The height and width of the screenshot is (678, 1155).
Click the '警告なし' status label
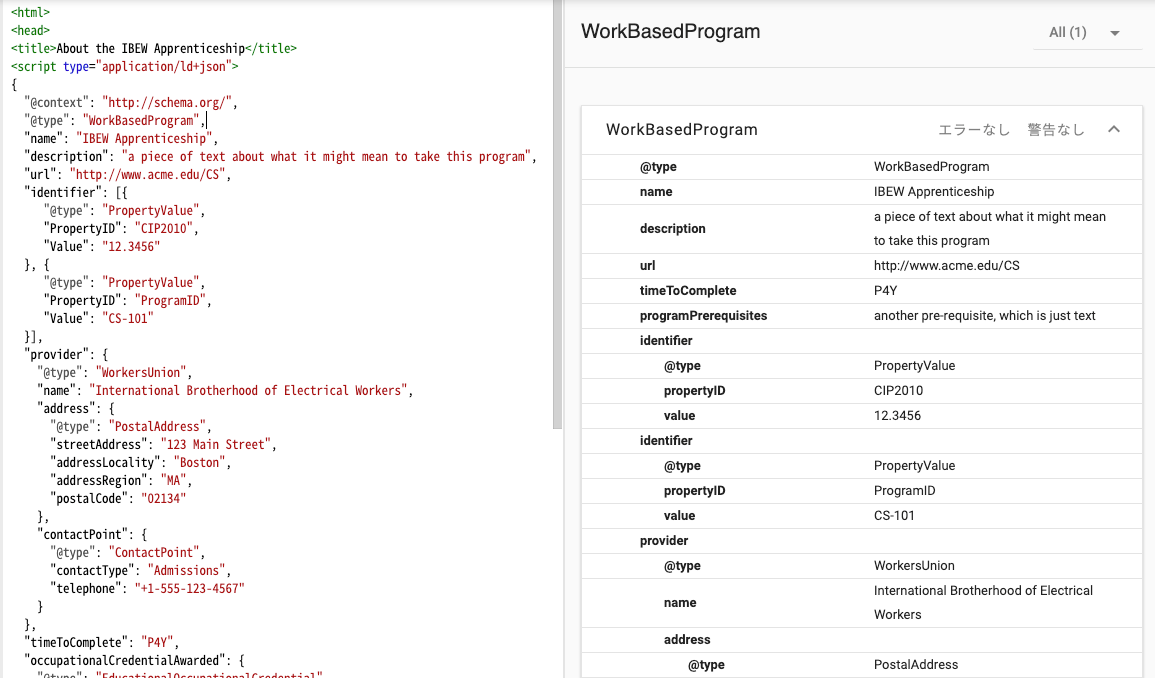coord(1056,130)
